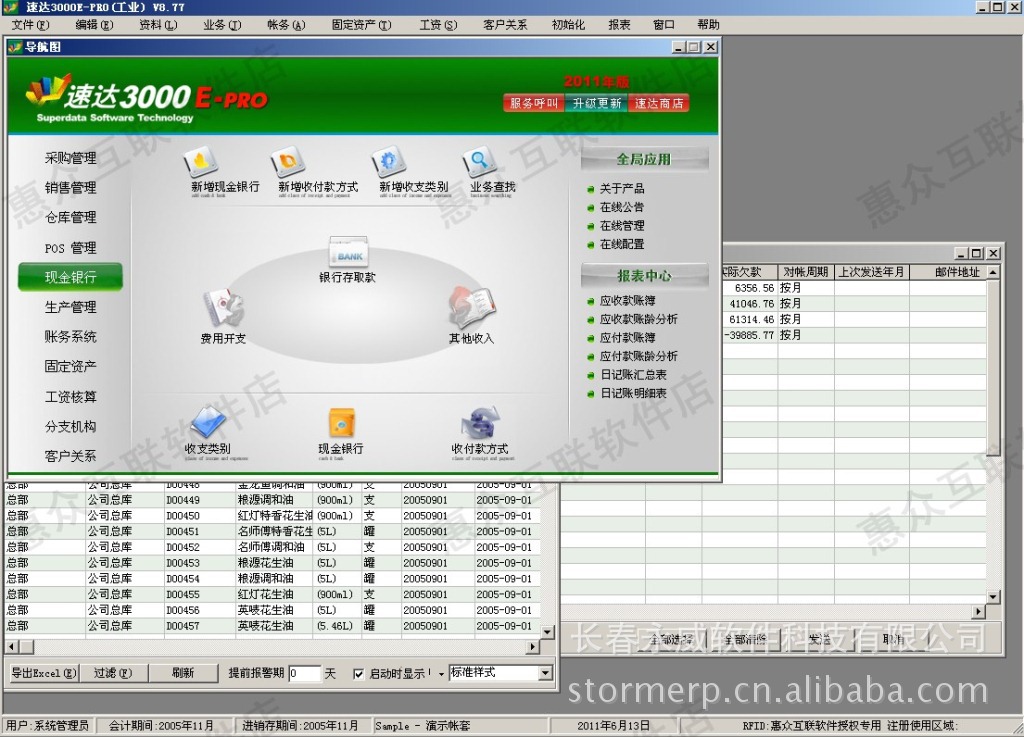This screenshot has width=1024, height=737.
Task: Open the 在线公告 link
Action: pyautogui.click(x=622, y=207)
